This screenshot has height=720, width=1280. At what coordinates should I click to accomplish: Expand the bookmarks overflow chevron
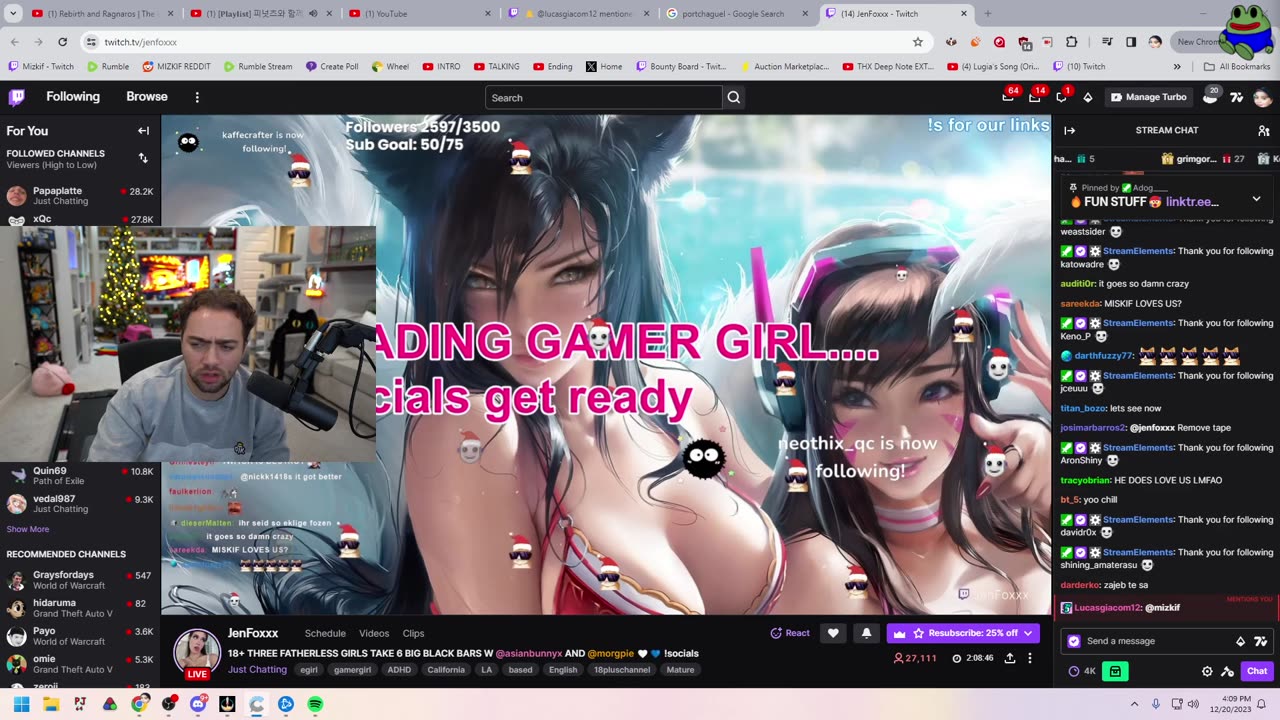[1177, 67]
